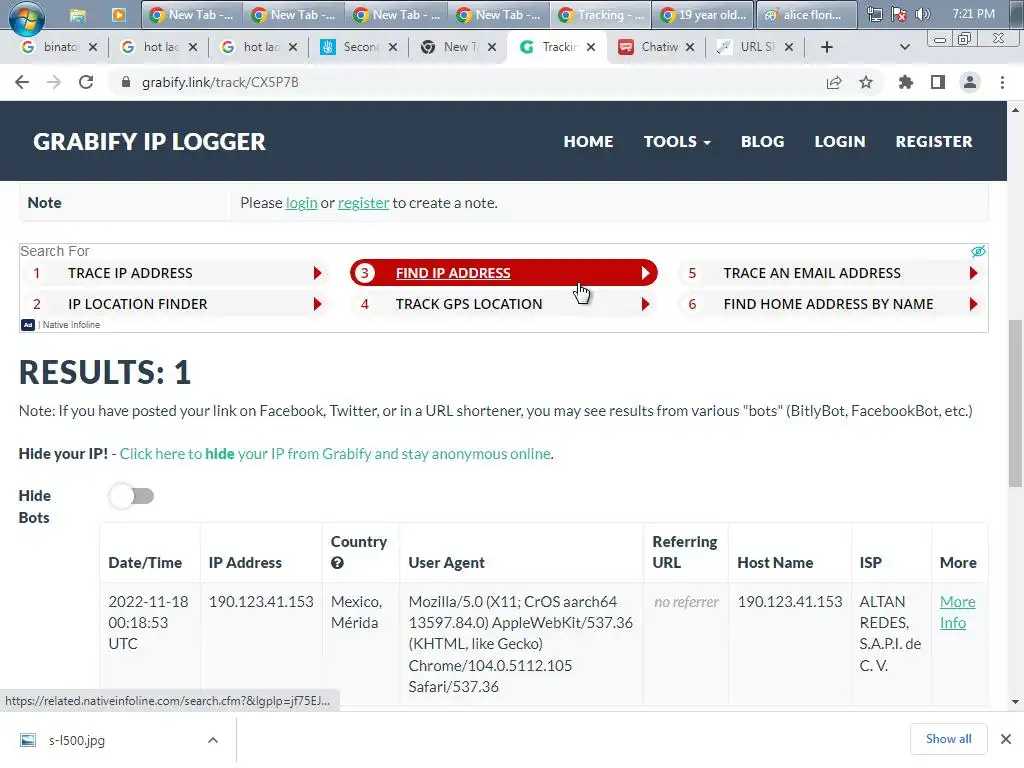
Task: Go back to the previous page
Action: [22, 82]
